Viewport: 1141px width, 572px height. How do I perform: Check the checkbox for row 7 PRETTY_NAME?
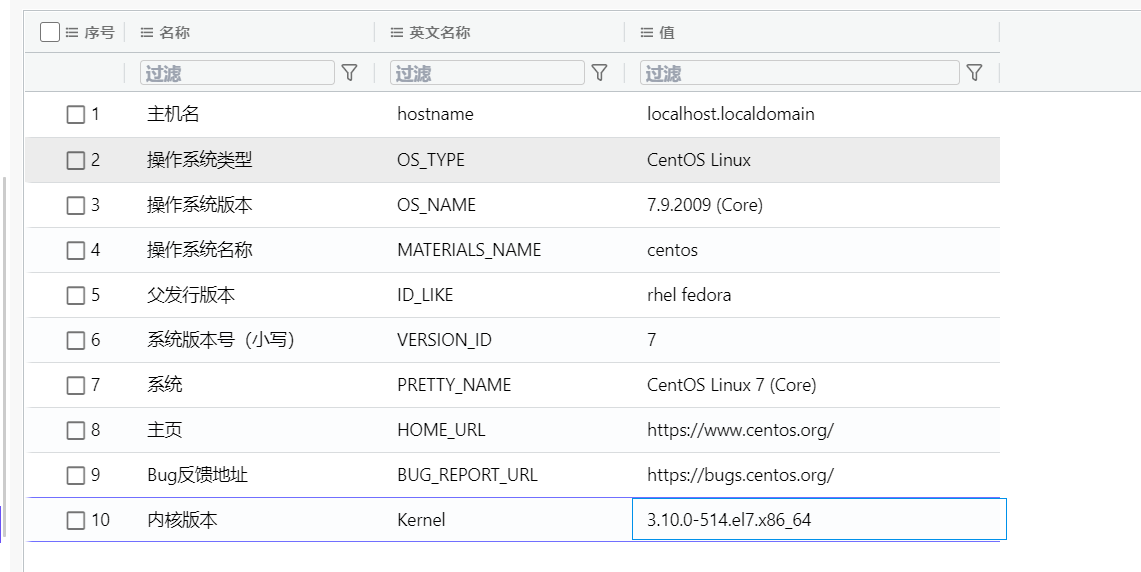[x=76, y=385]
